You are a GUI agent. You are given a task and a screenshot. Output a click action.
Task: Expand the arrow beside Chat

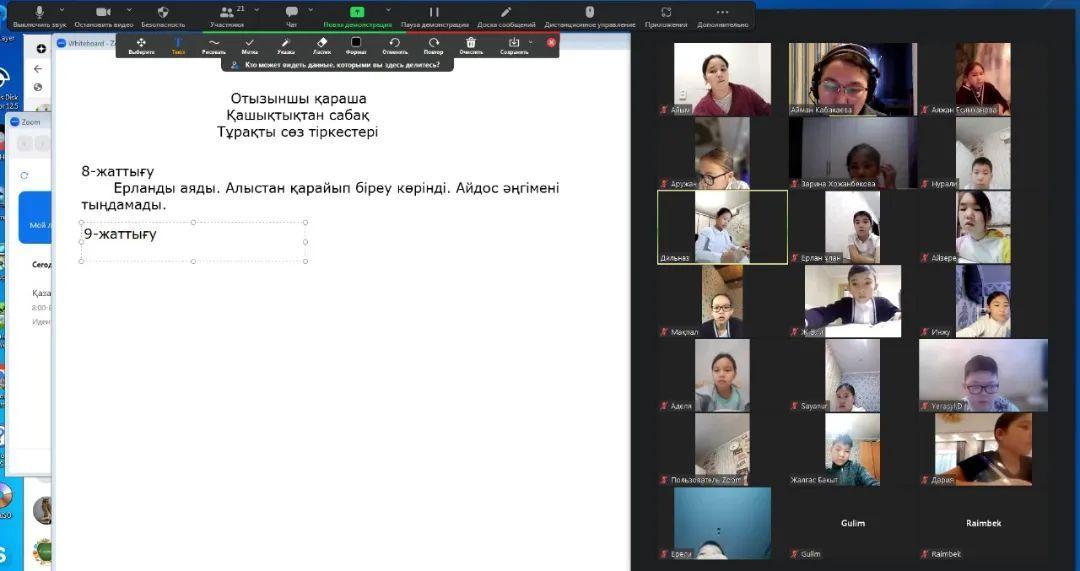[311, 10]
